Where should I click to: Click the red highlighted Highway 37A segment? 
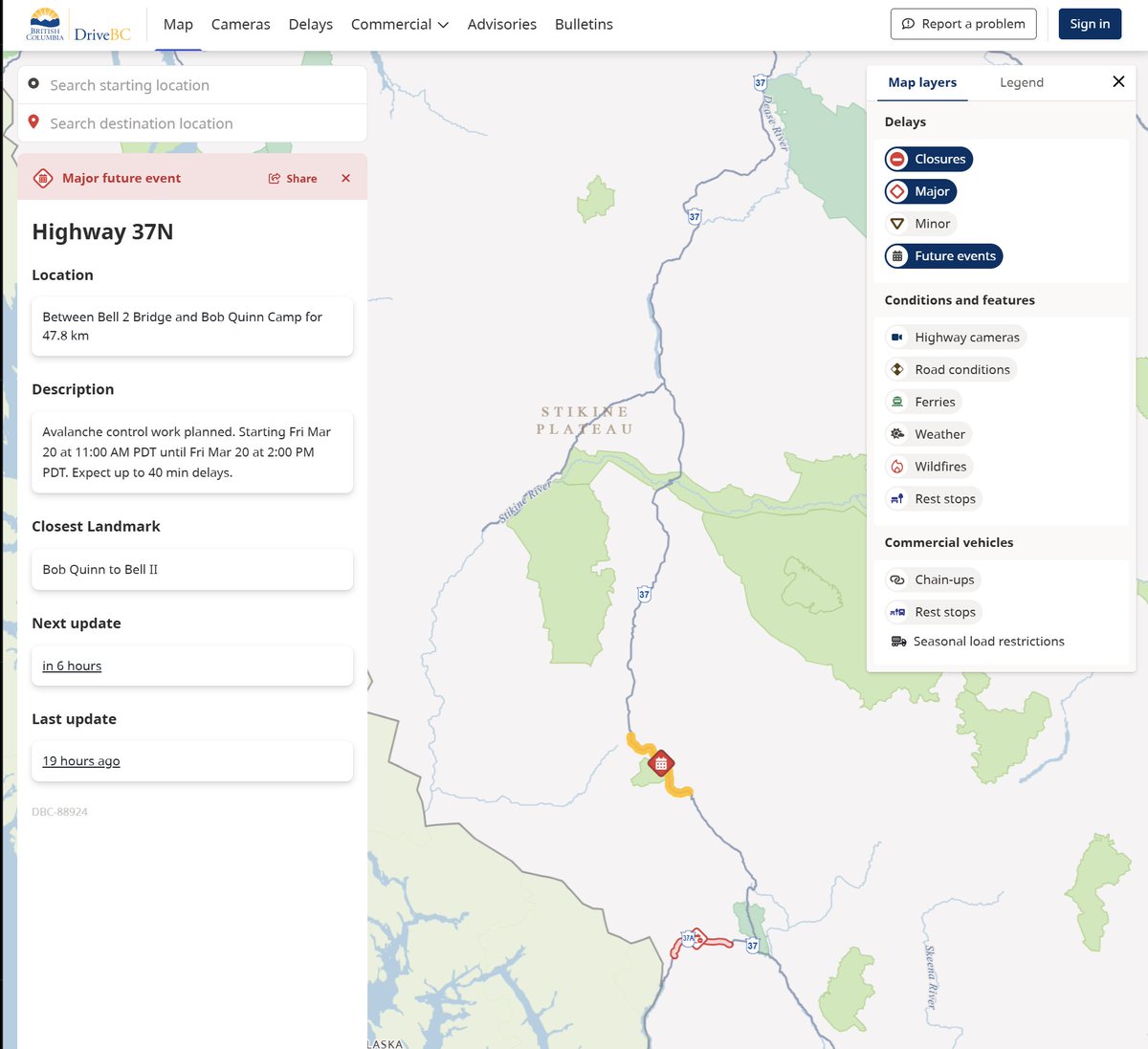719,943
